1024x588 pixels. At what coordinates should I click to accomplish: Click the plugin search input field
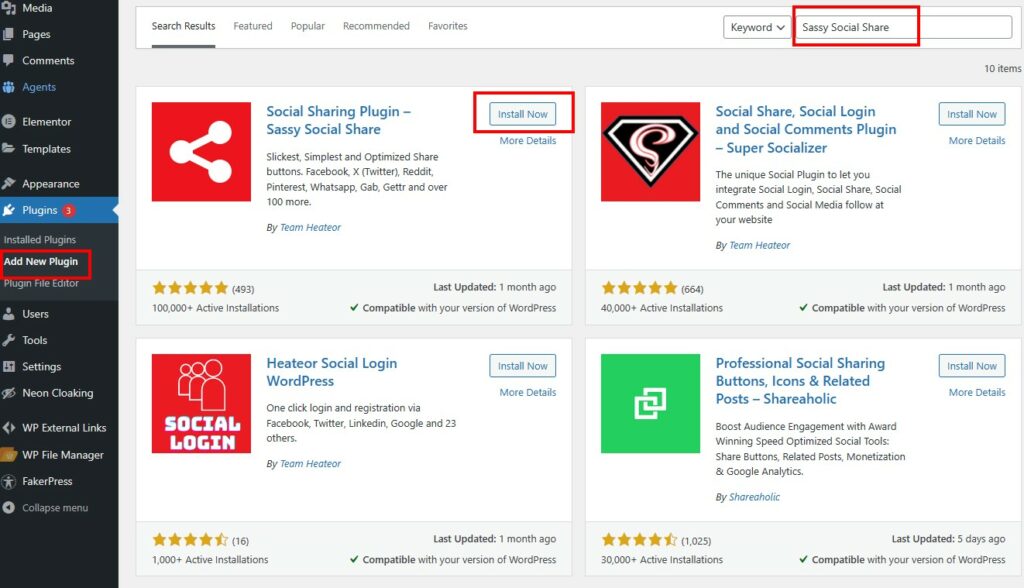coord(904,27)
